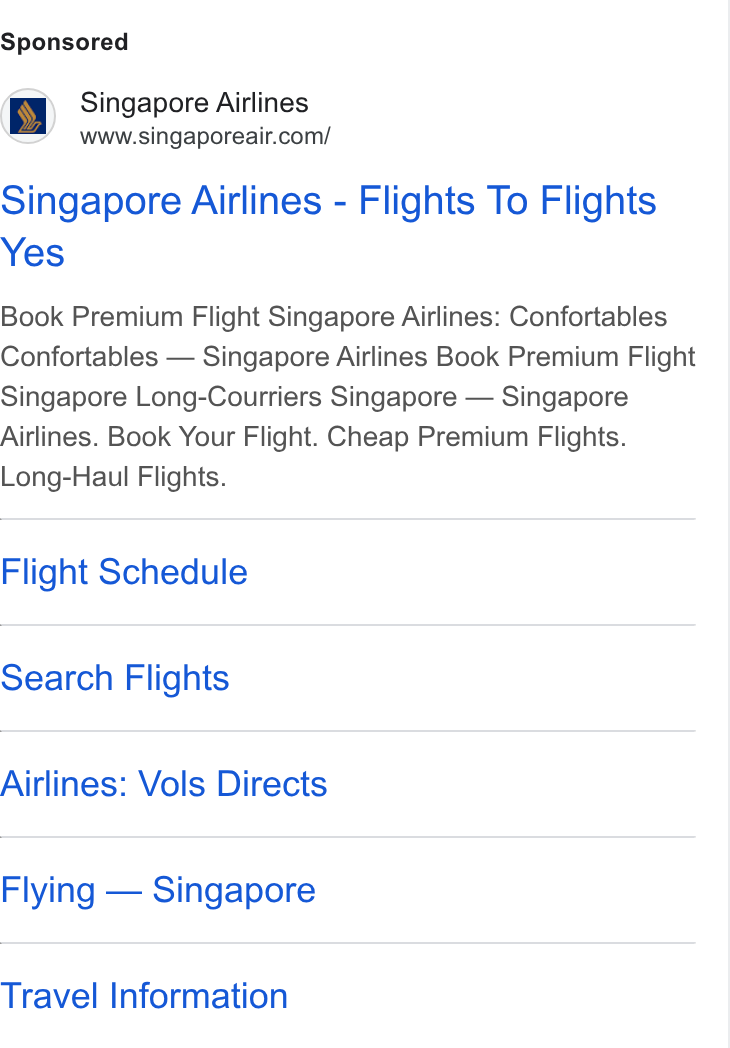Screen dimensions: 730x1048
Task: Open the Airlines: Vols Directs sitelink
Action: point(164,783)
